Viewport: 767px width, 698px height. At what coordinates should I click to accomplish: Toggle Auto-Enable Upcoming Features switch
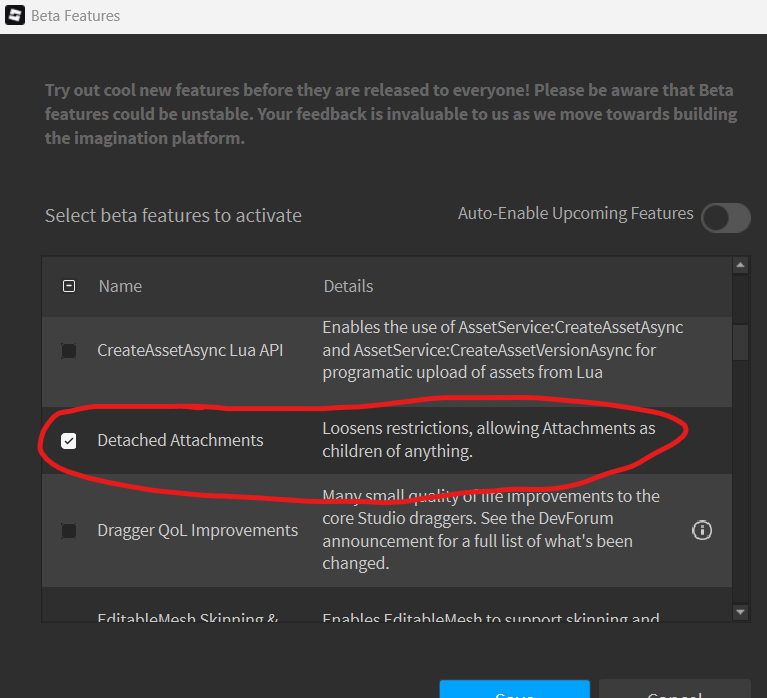[x=725, y=218]
